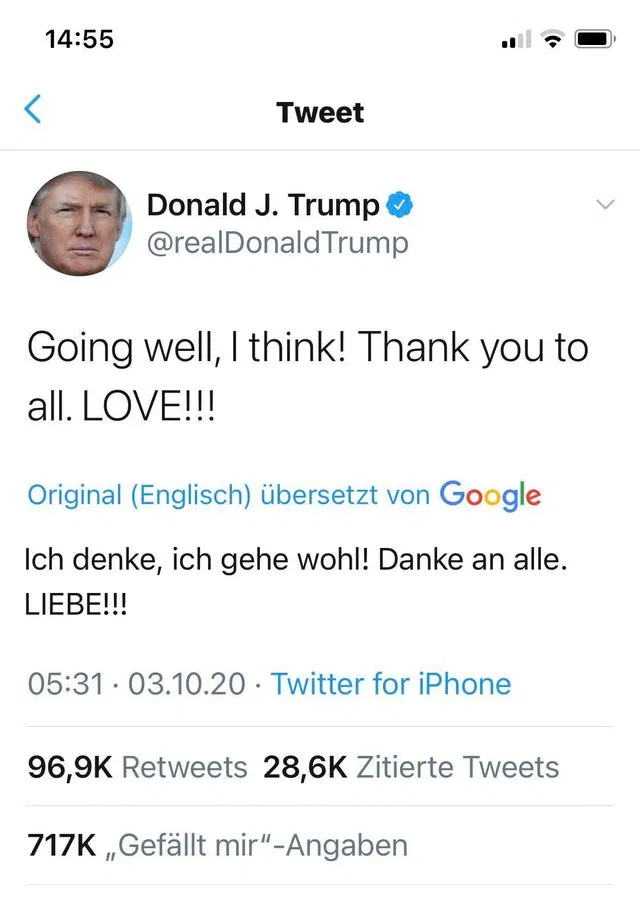640x908 pixels.
Task: Tap "Original (Englisch) übersetzt von" link
Action: click(x=229, y=495)
